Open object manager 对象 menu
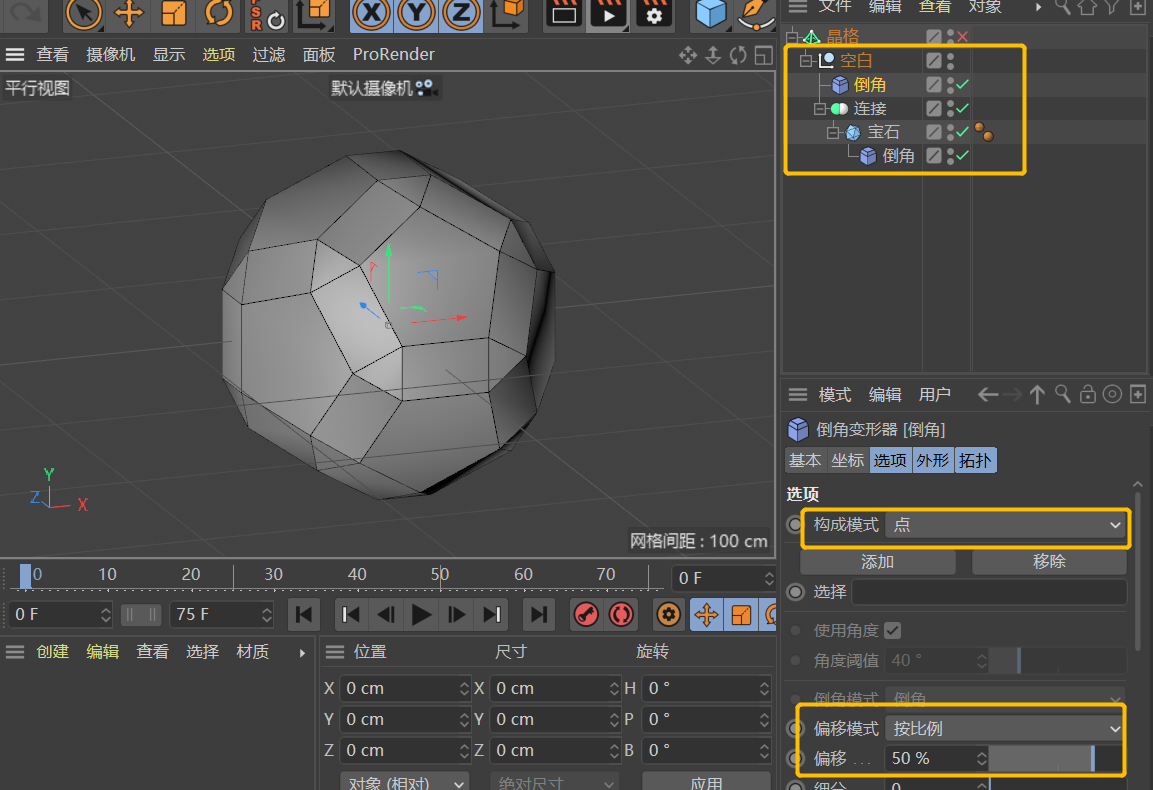Screen dimensions: 1153x790 tap(985, 7)
